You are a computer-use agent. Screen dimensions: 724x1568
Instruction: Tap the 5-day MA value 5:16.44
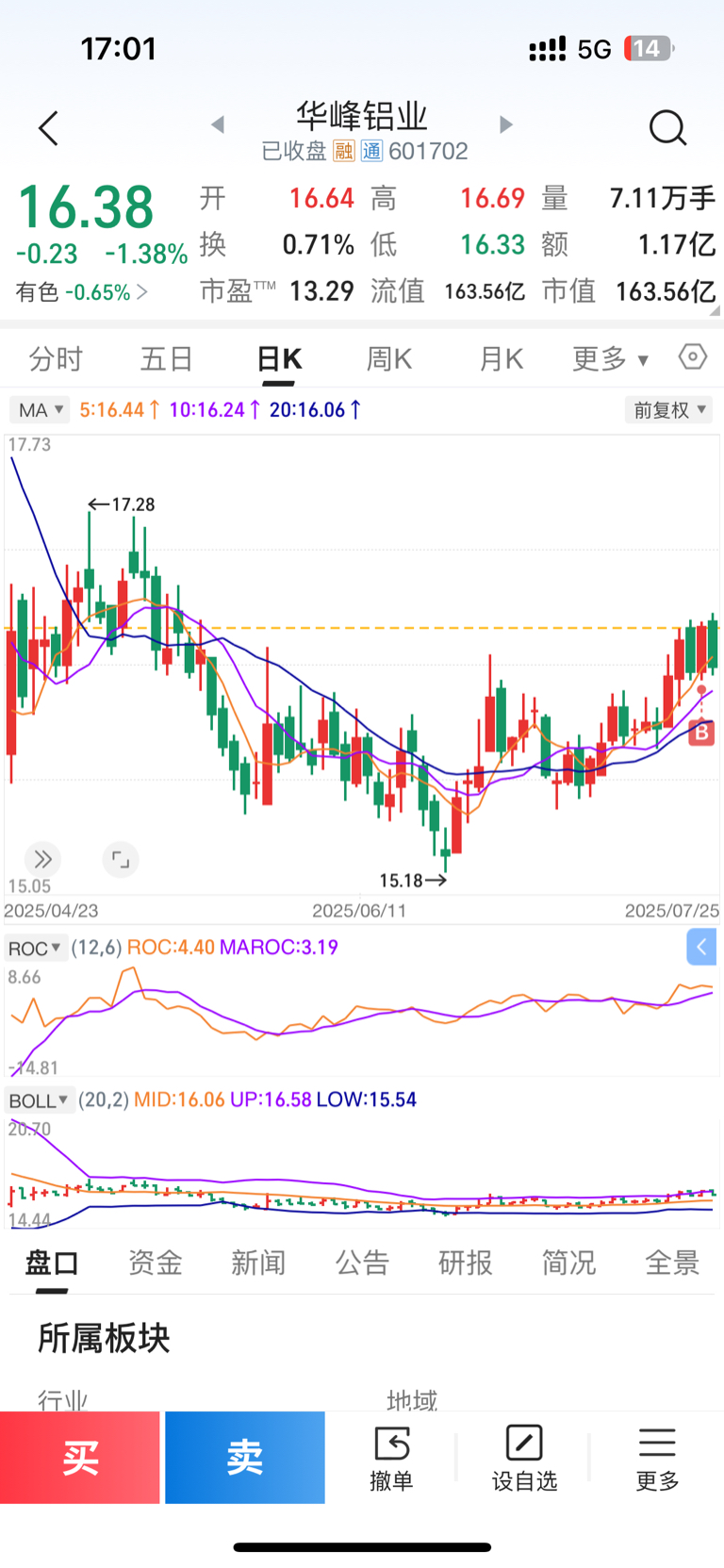[x=120, y=410]
